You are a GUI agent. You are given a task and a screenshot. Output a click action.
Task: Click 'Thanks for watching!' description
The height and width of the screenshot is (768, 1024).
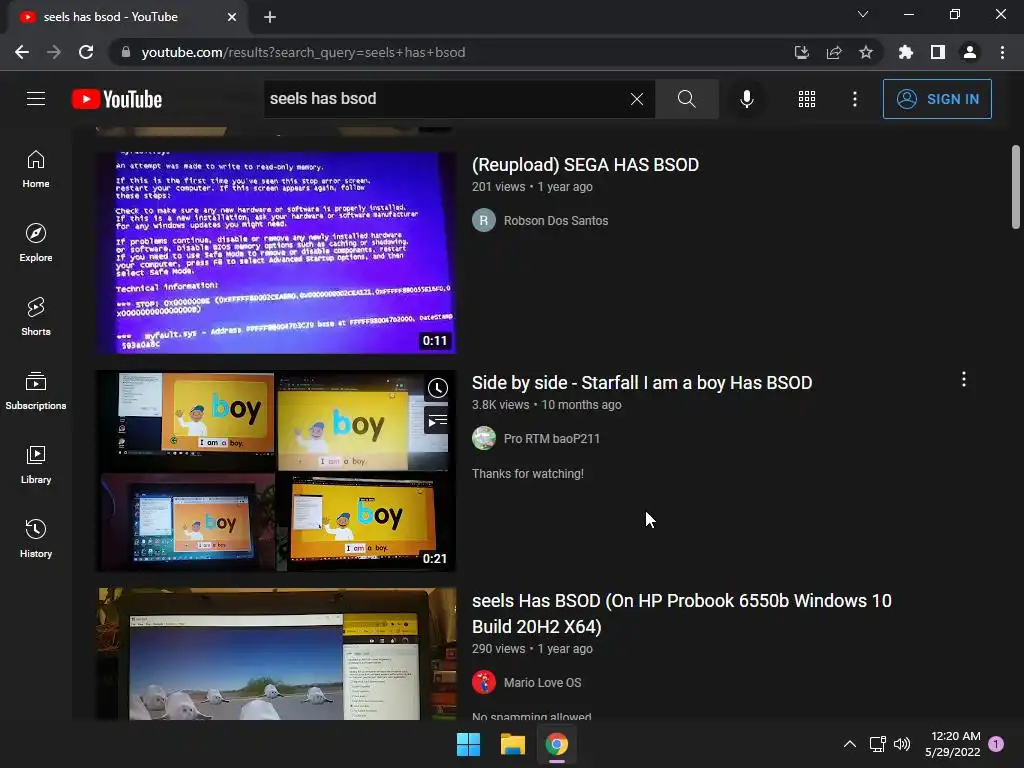tap(528, 474)
